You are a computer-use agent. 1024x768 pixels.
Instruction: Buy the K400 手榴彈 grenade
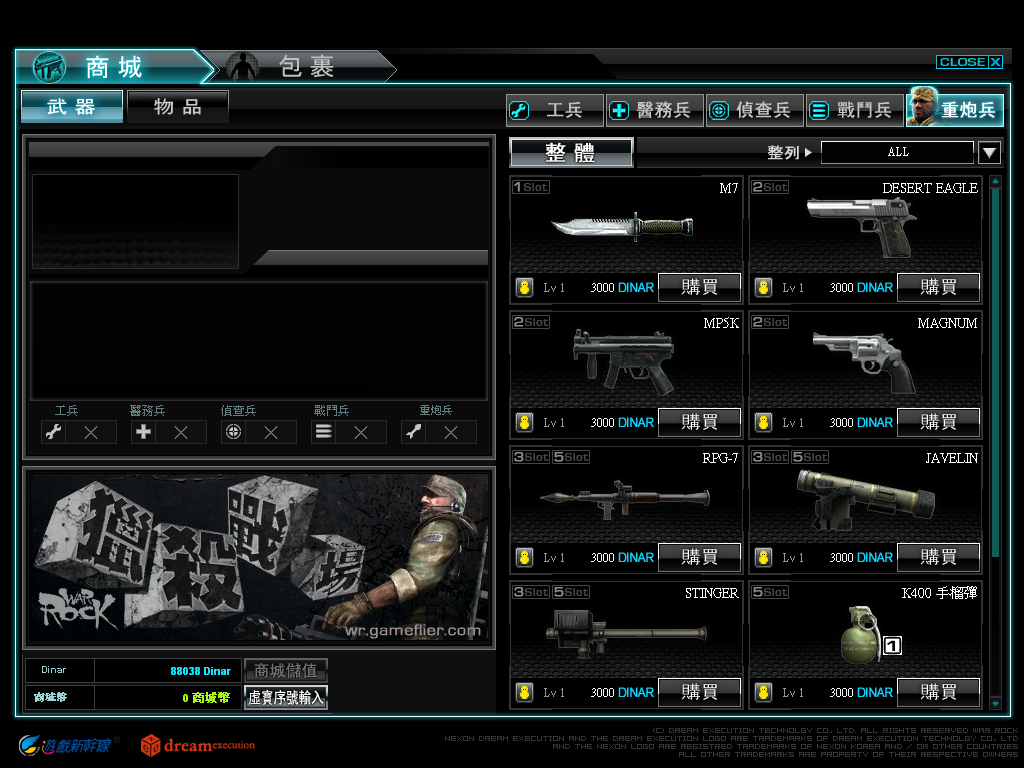[x=938, y=692]
